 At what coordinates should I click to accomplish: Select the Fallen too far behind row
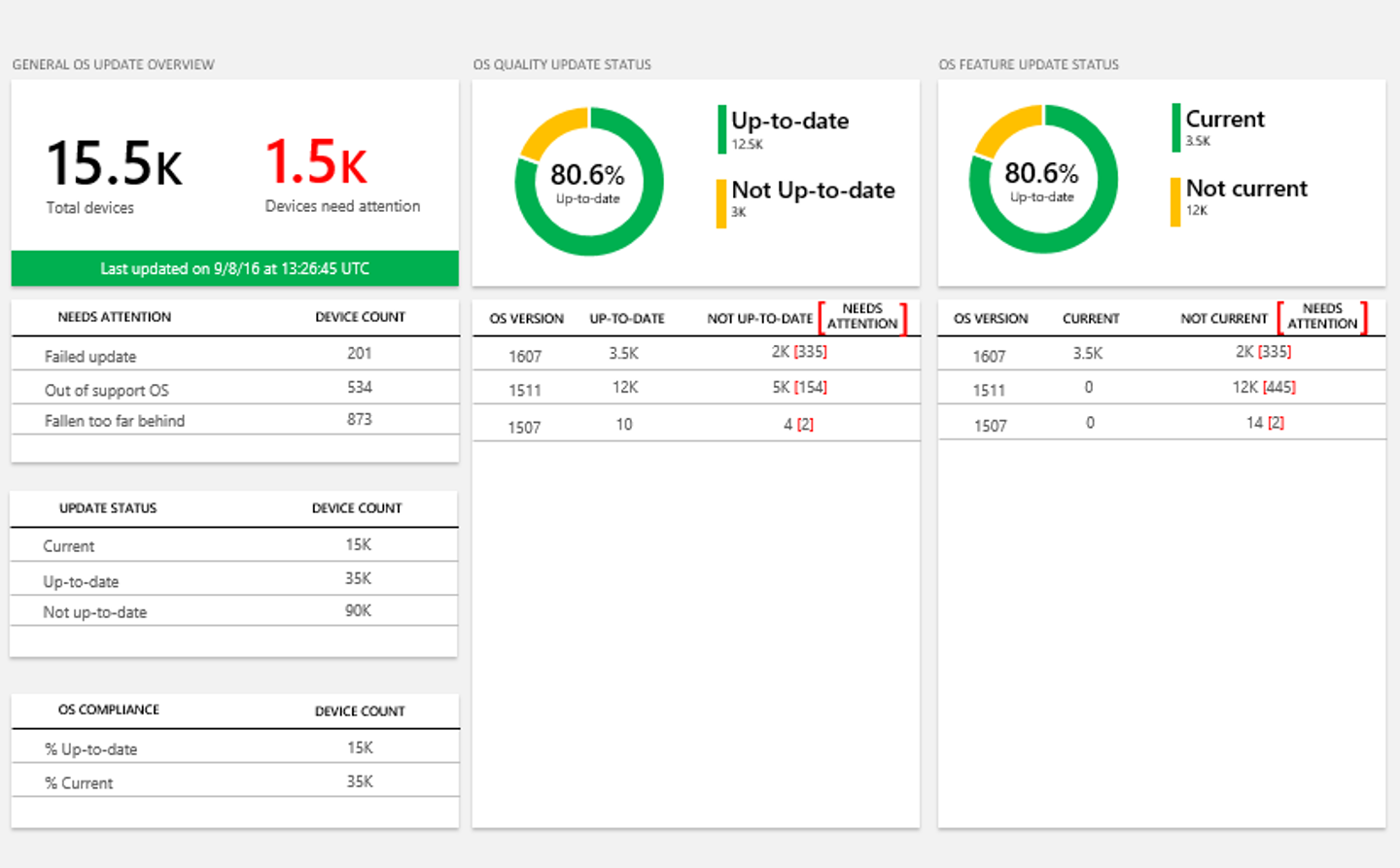click(x=234, y=420)
